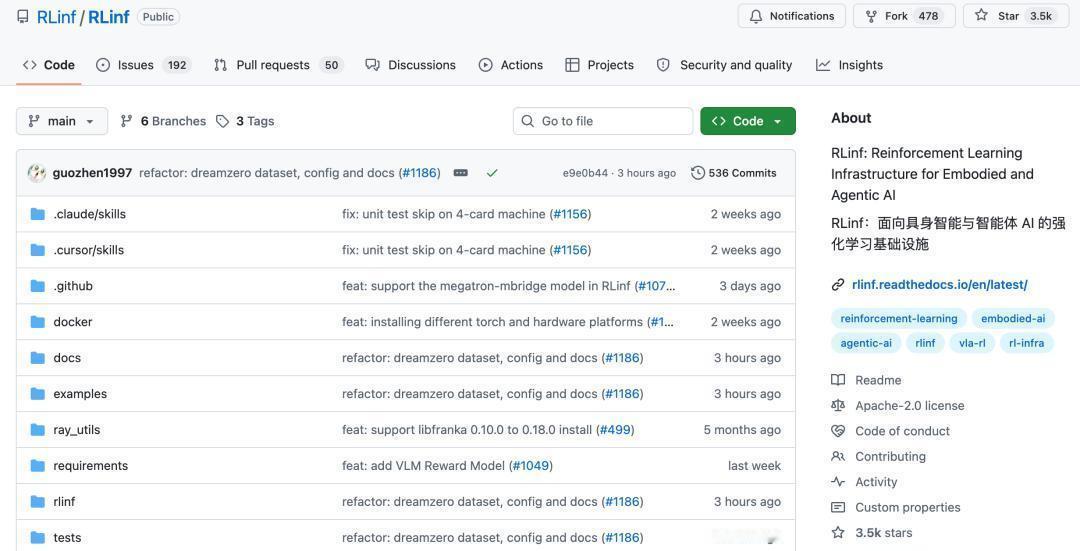The width and height of the screenshot is (1080, 551).
Task: Open the Projects tab
Action: tap(599, 65)
